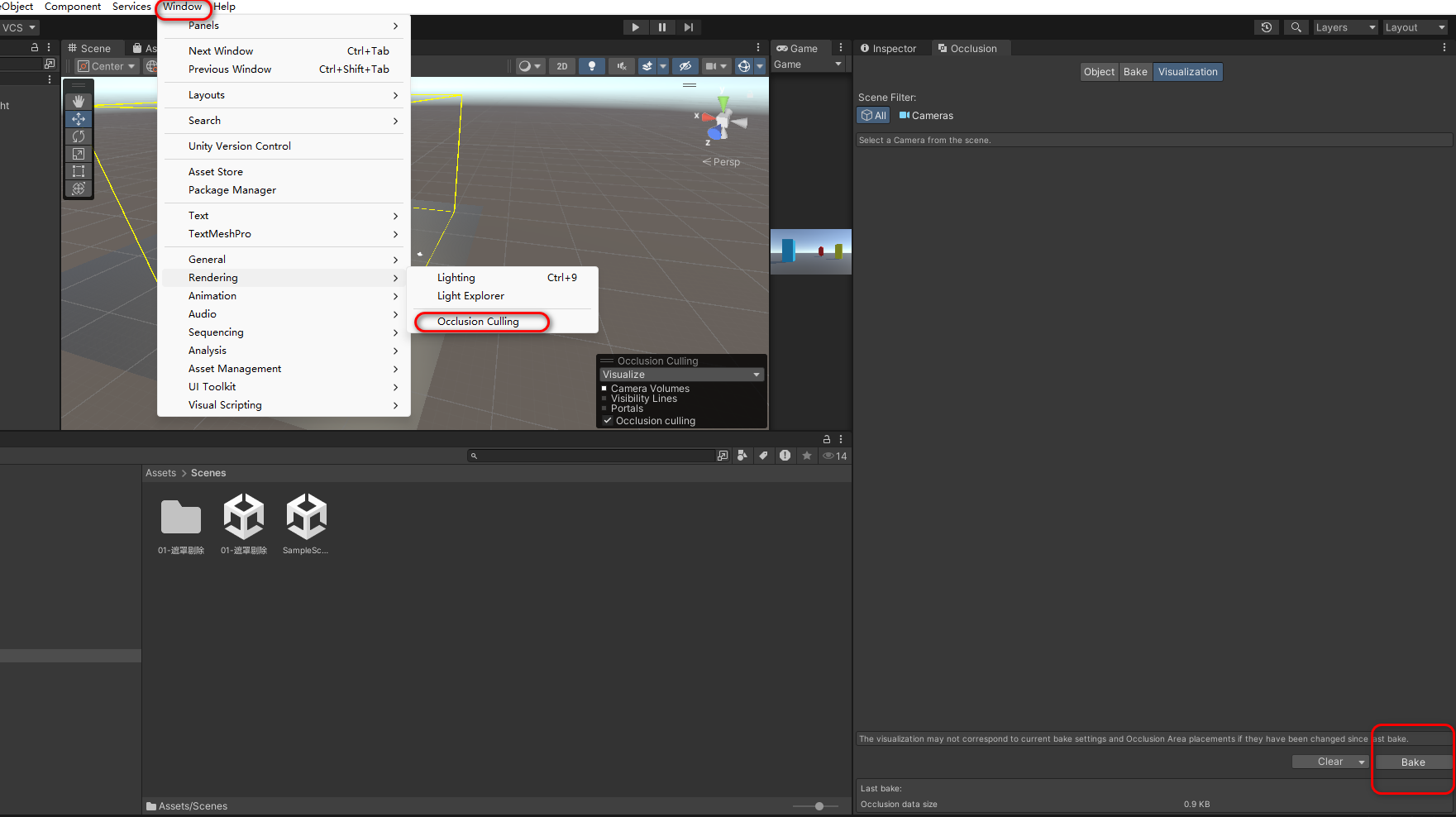Open the Layout dropdown
Screen dimensions: 1456x817
1415,27
